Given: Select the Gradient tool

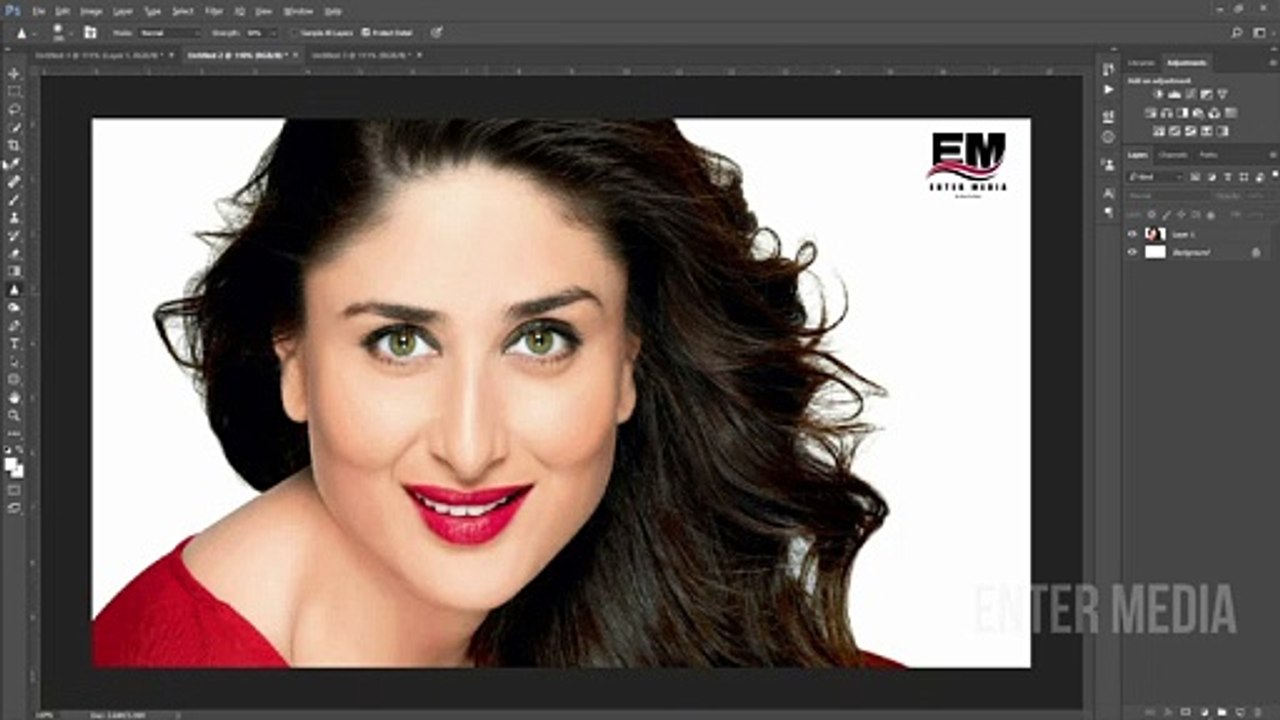Looking at the screenshot, I should pos(14,272).
